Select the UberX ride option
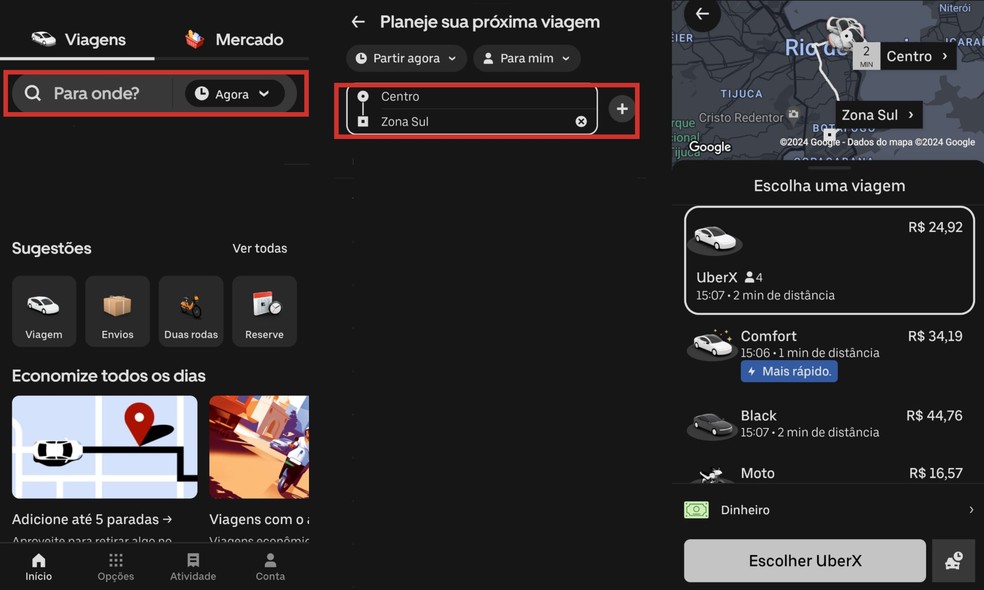The width and height of the screenshot is (984, 590). click(829, 260)
